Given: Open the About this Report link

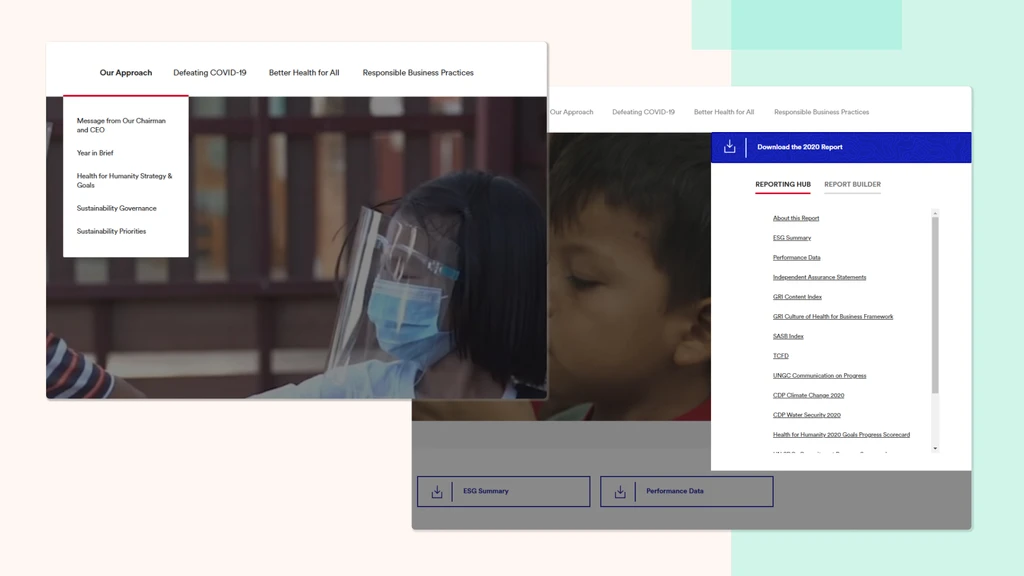Looking at the screenshot, I should (795, 218).
